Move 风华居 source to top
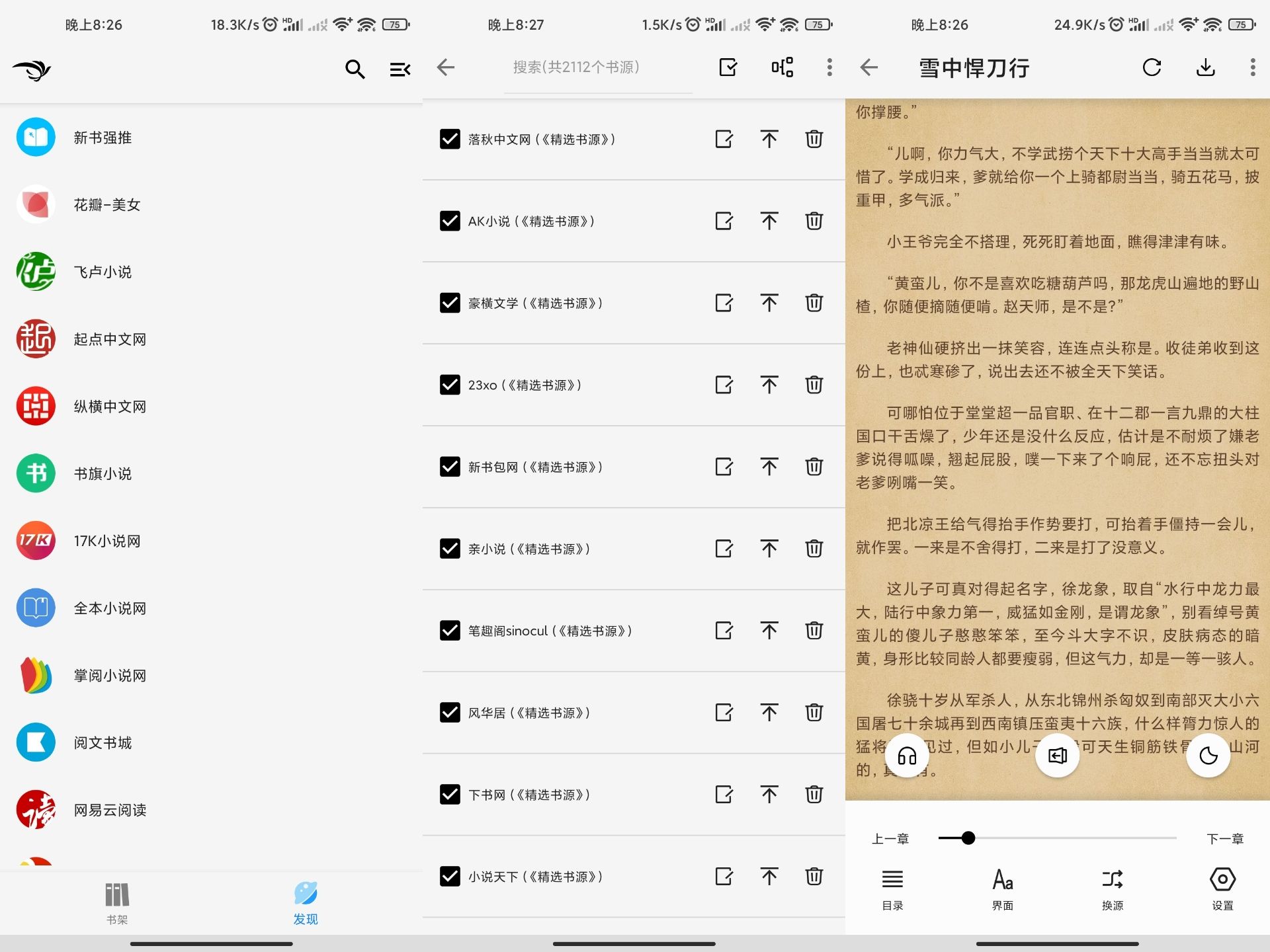This screenshot has width=1270, height=952. tap(769, 713)
